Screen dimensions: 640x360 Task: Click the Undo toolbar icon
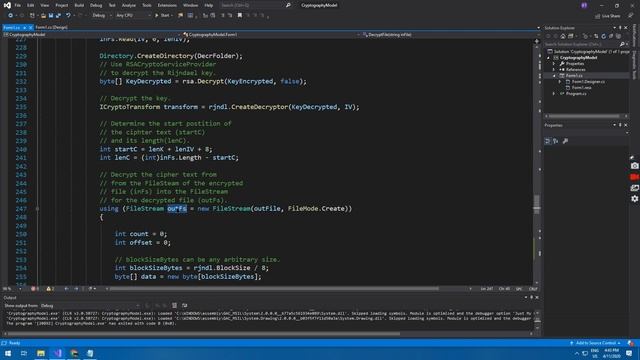[68, 16]
